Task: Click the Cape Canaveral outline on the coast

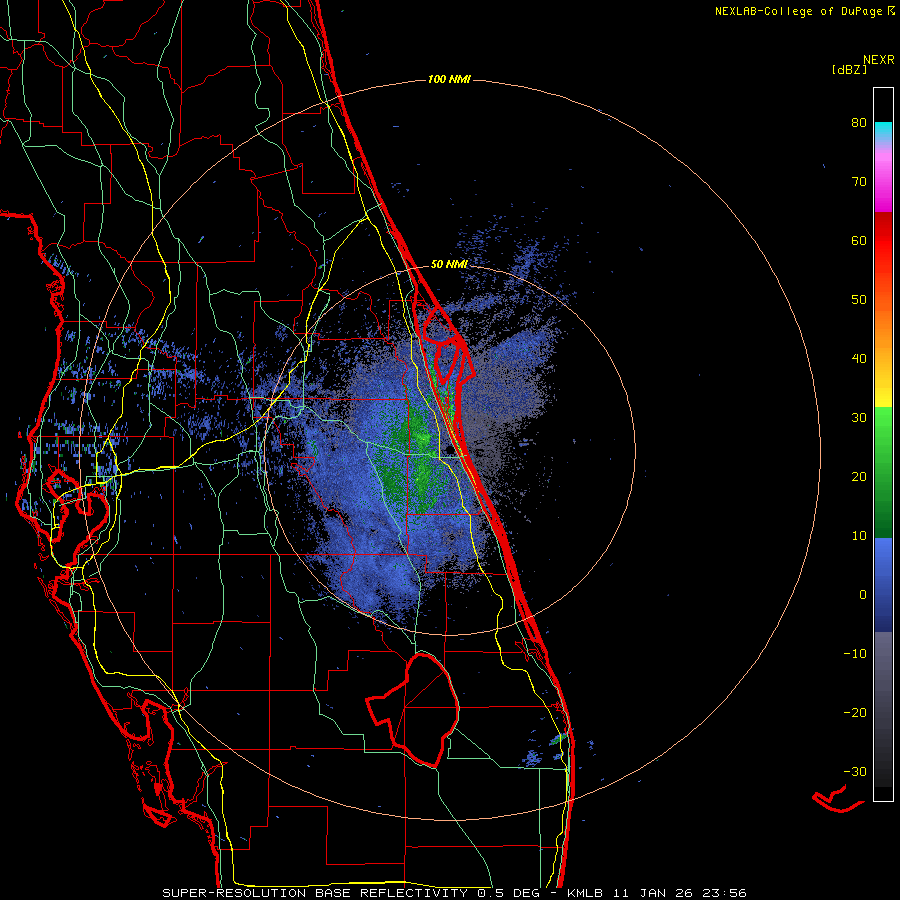Action: 447,346
